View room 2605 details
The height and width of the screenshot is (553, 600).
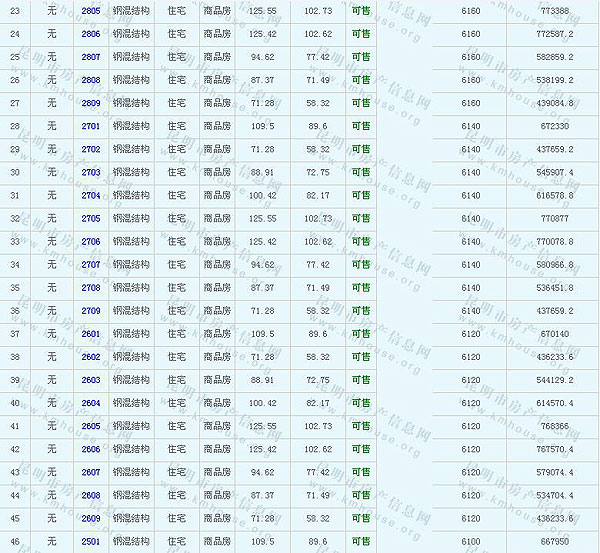click(90, 425)
